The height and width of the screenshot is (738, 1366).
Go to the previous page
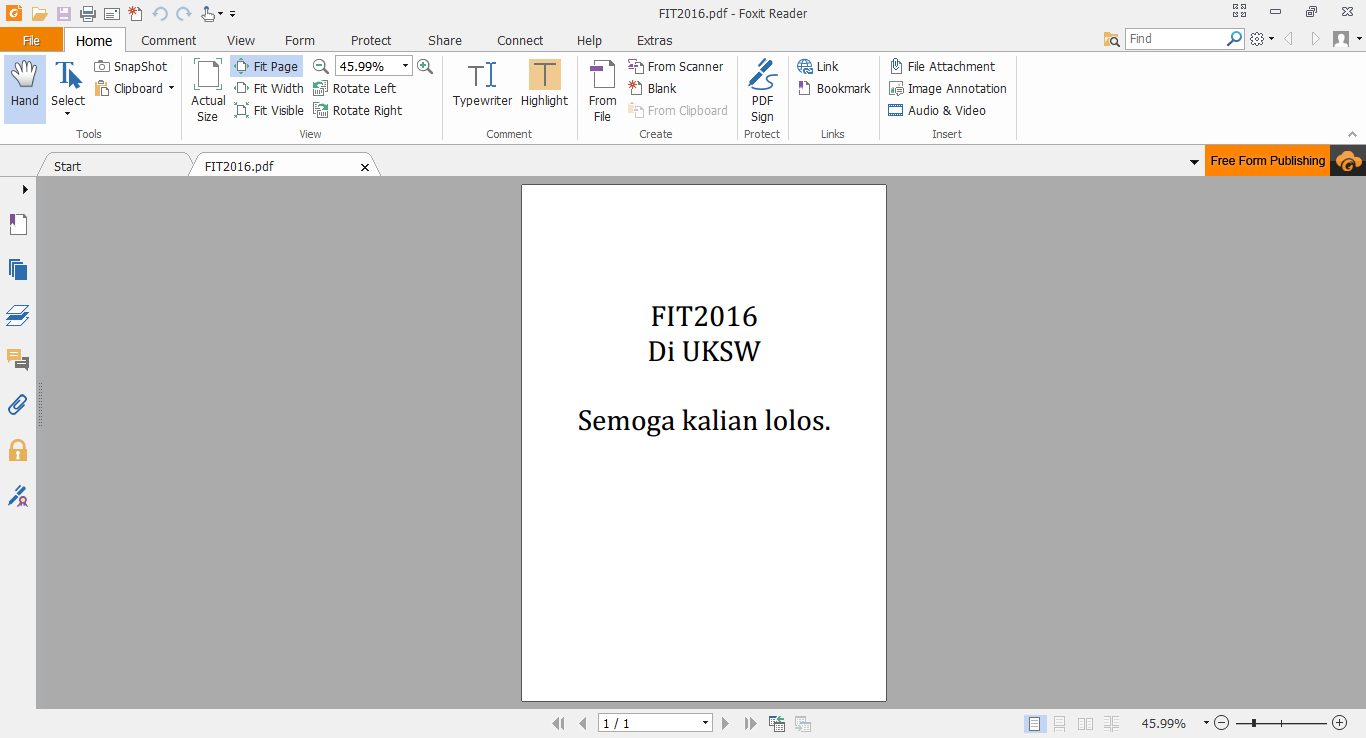click(583, 723)
